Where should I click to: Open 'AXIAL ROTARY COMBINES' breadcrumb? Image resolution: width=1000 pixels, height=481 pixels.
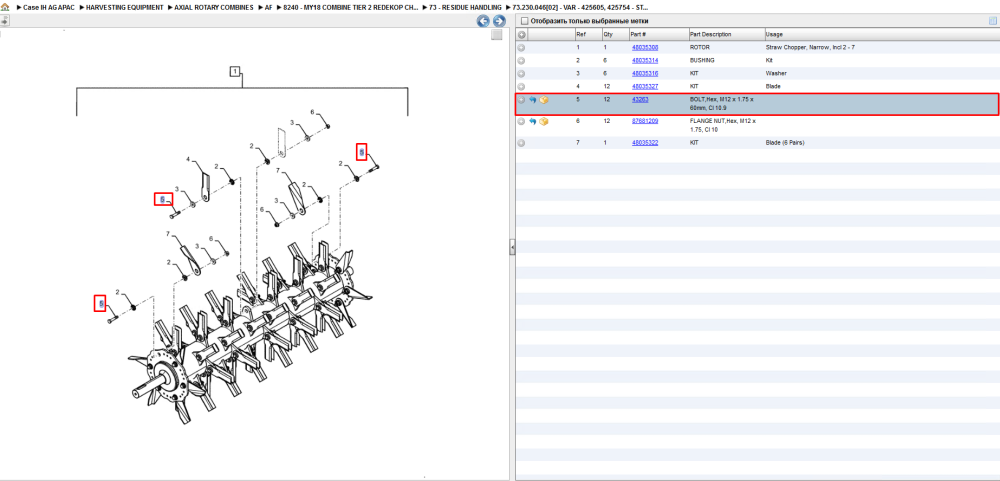coord(214,8)
